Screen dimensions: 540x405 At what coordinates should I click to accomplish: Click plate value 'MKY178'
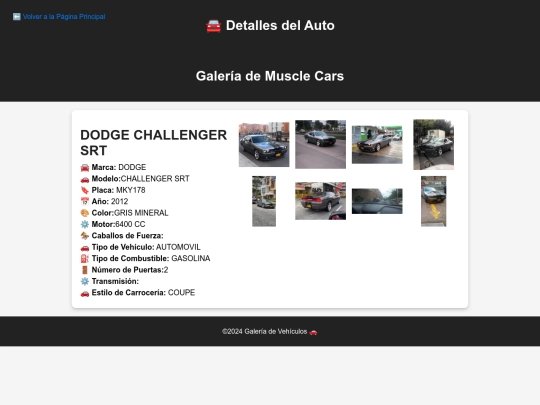point(131,190)
